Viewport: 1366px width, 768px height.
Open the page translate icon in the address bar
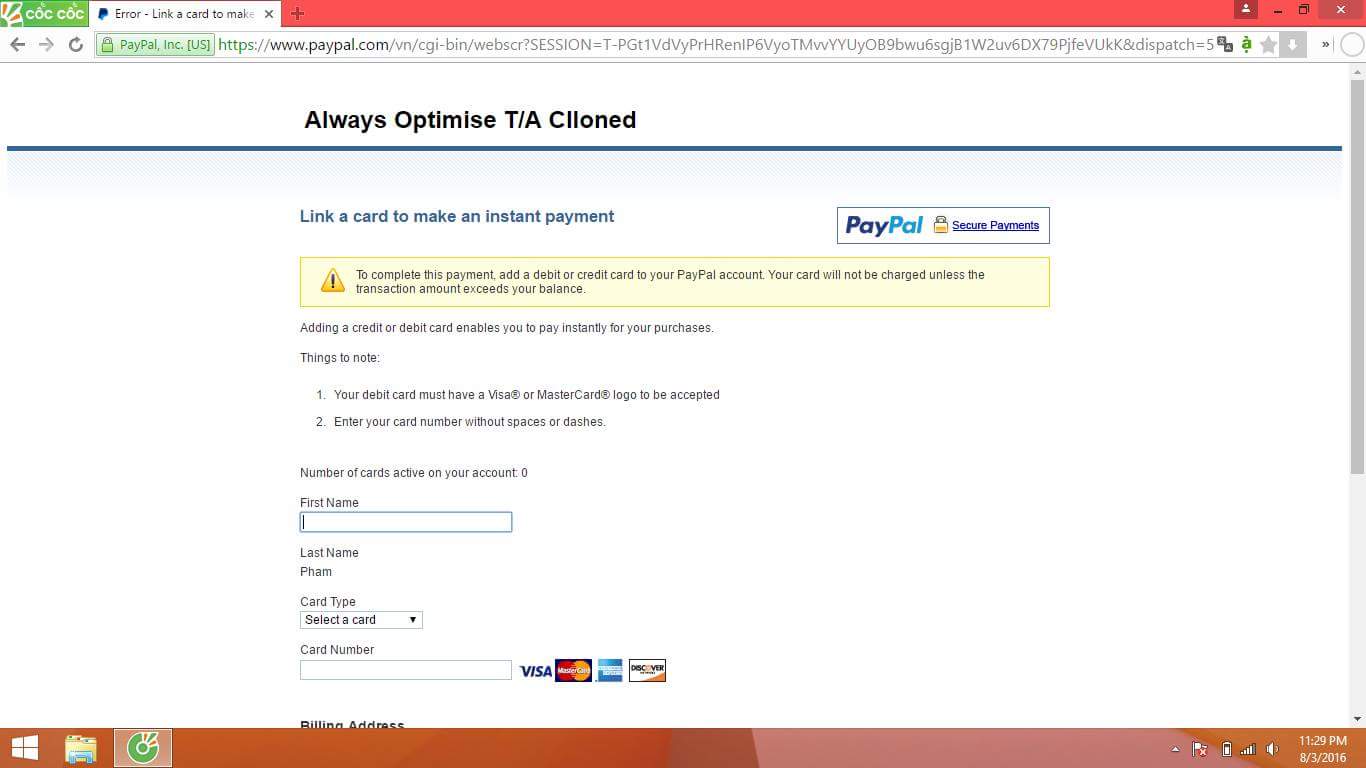coord(1225,44)
